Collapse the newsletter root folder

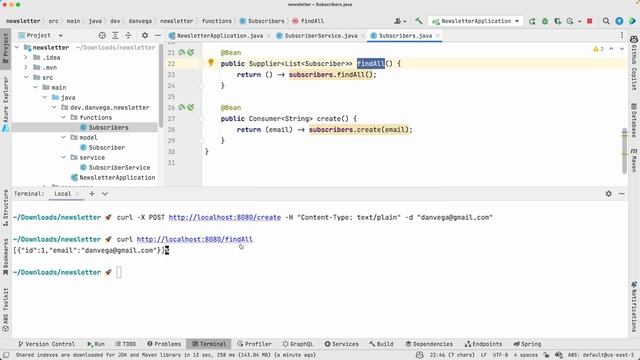click(x=17, y=47)
